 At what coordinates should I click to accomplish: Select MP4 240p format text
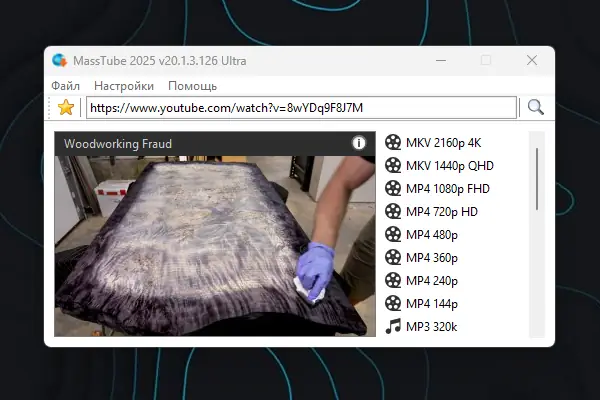pos(432,281)
